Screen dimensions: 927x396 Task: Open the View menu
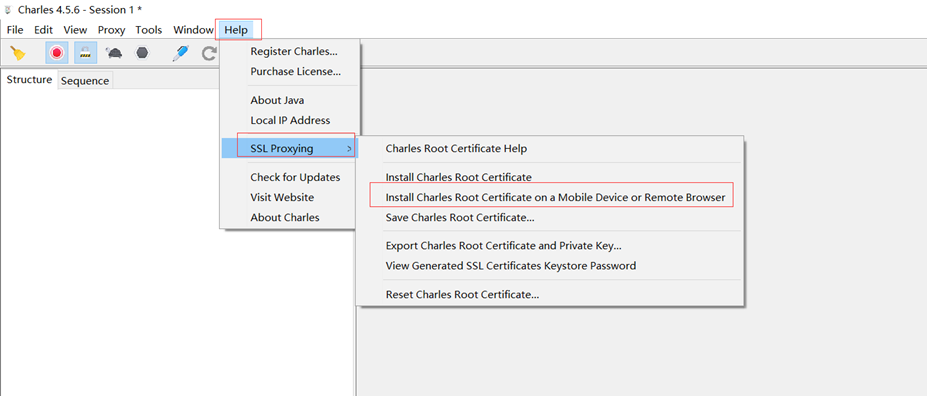click(x=75, y=30)
